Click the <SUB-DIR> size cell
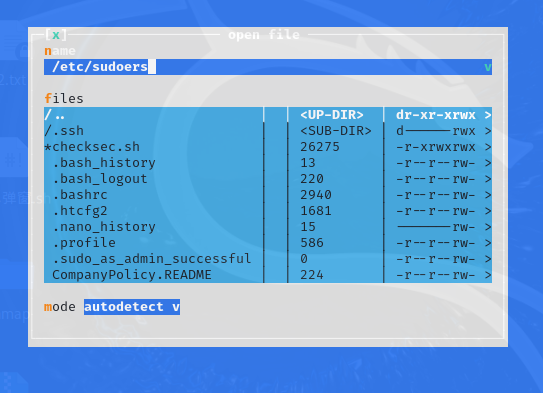The height and width of the screenshot is (393, 543). (336, 131)
